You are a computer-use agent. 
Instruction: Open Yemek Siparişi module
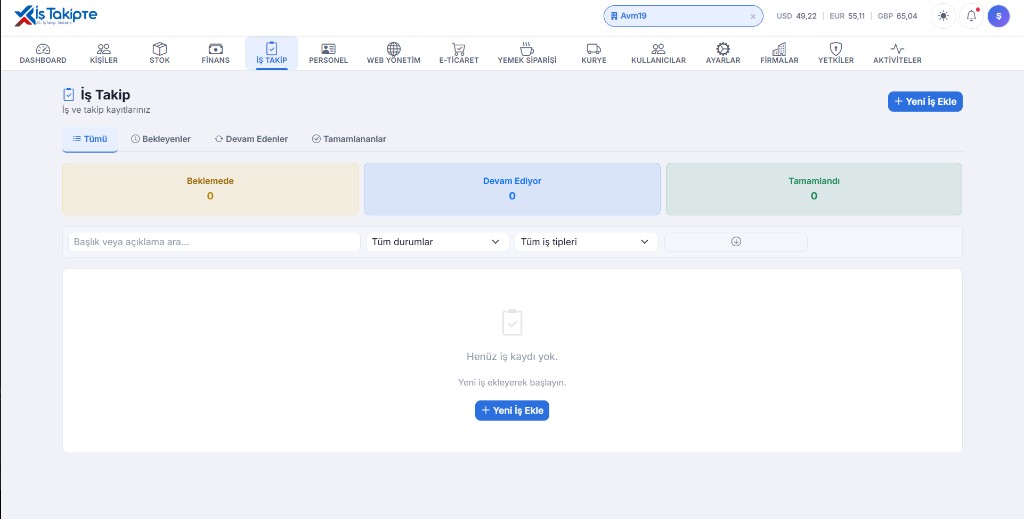[x=526, y=54]
